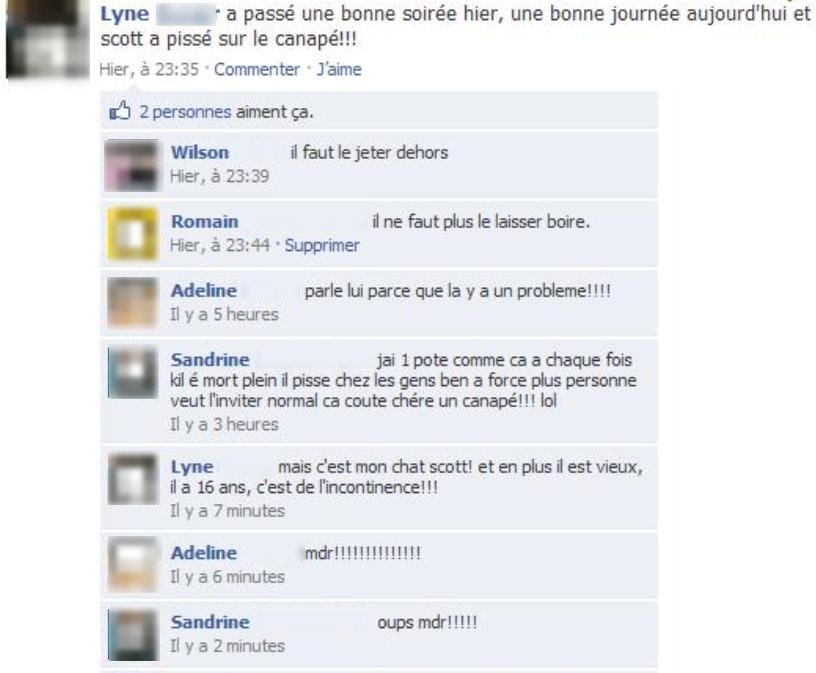The width and height of the screenshot is (816, 673).
Task: Click the Commenter link under the post
Action: (257, 69)
